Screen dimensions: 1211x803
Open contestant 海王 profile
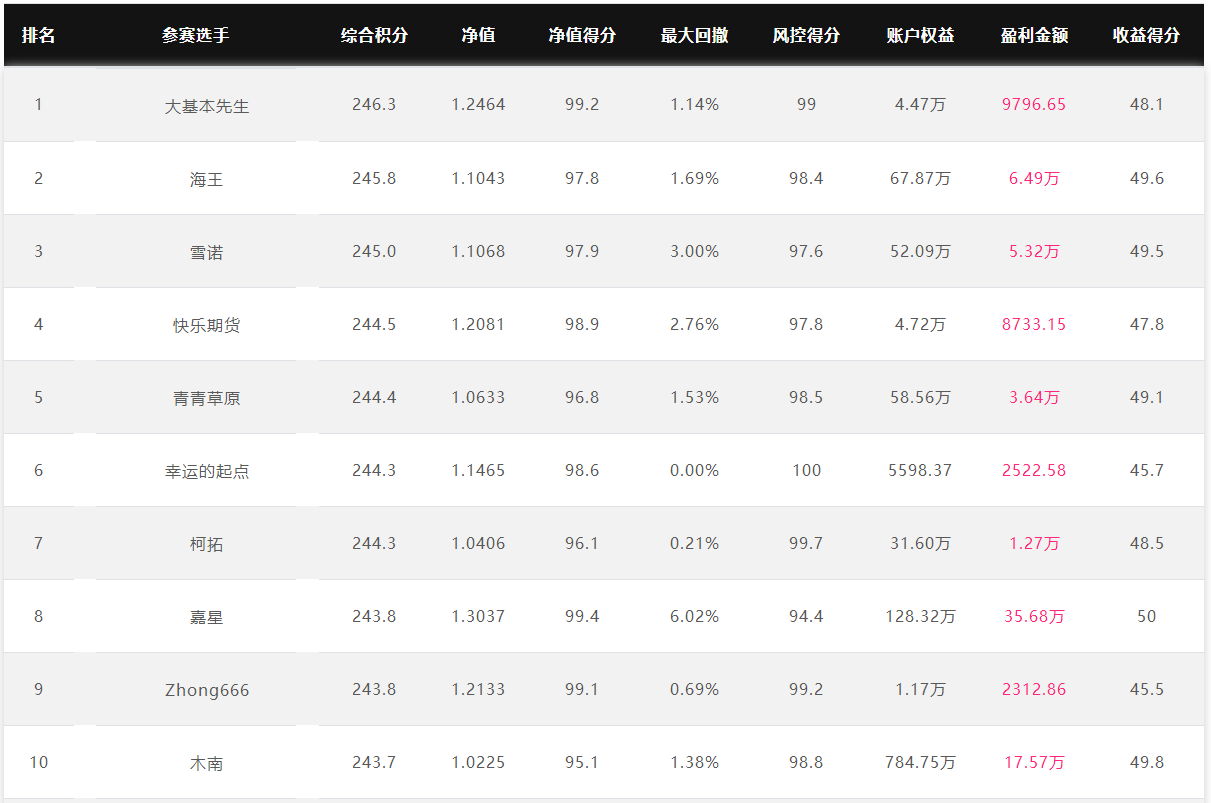207,179
